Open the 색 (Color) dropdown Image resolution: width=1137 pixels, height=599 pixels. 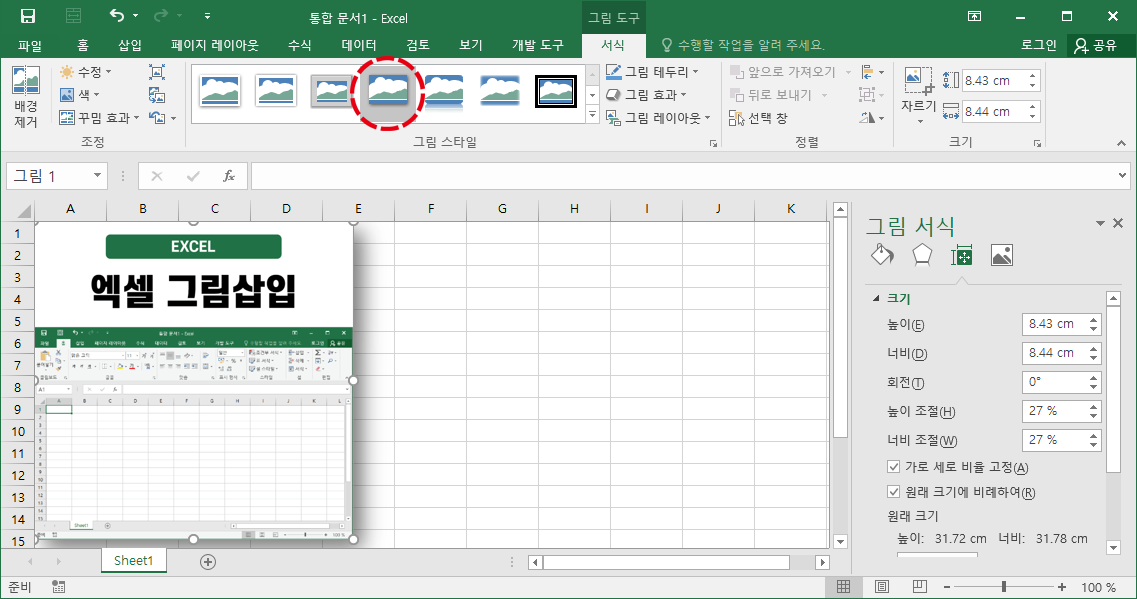80,94
